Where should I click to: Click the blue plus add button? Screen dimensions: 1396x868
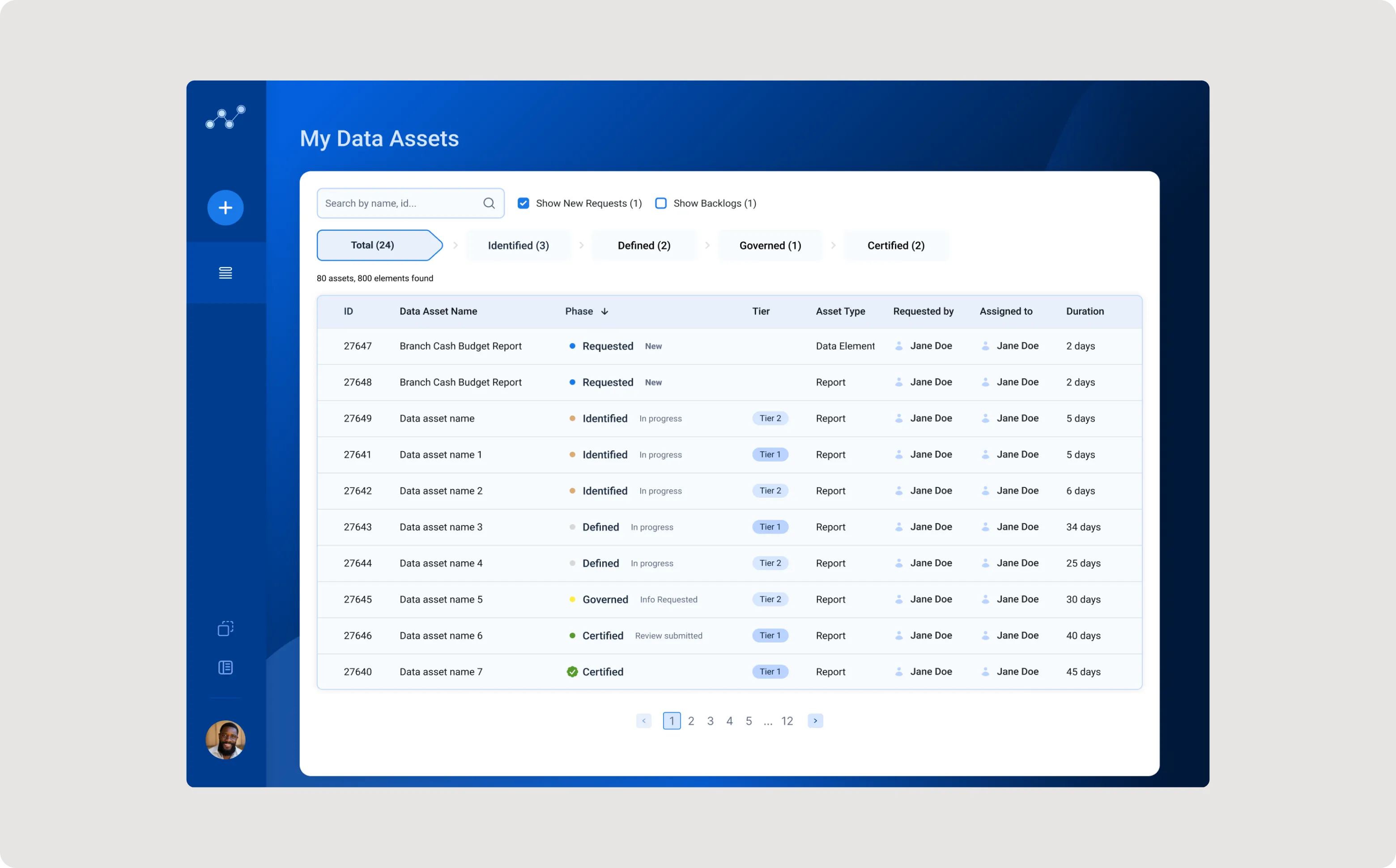225,207
